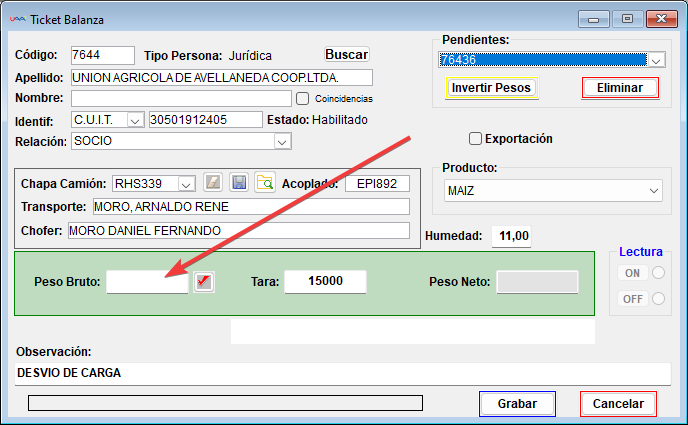This screenshot has height=425, width=688.
Task: Open the Chapa Camión dropdown RHS339
Action: pyautogui.click(x=185, y=184)
